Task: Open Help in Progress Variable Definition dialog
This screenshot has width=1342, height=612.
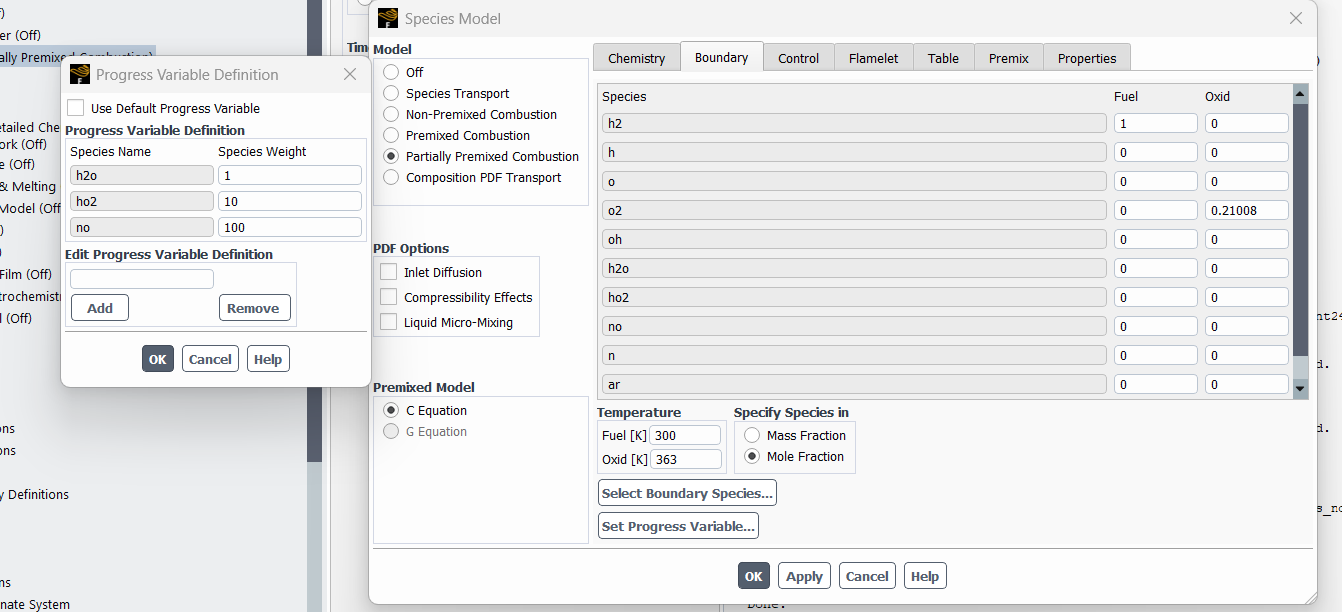Action: (268, 359)
